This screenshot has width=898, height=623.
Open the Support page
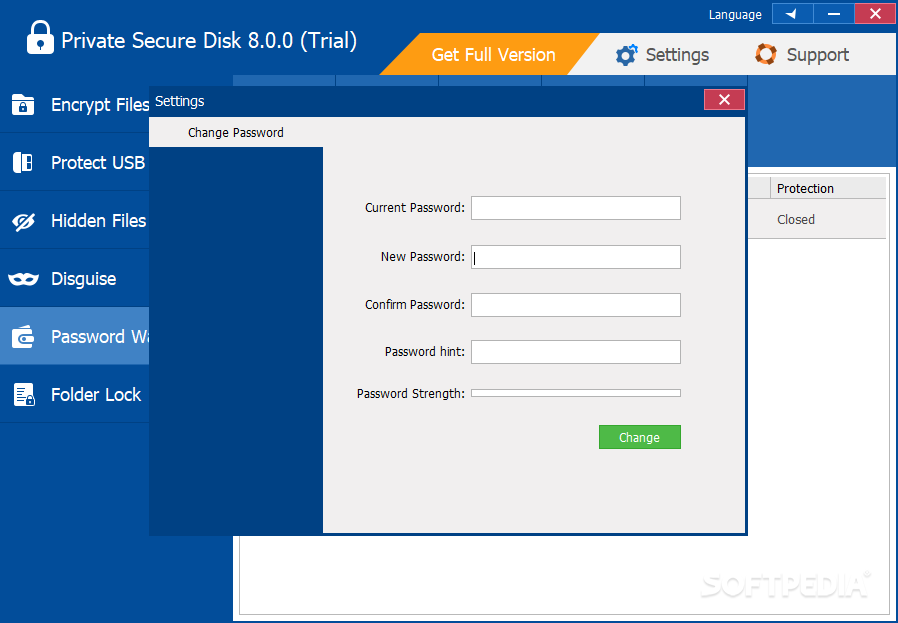point(801,54)
